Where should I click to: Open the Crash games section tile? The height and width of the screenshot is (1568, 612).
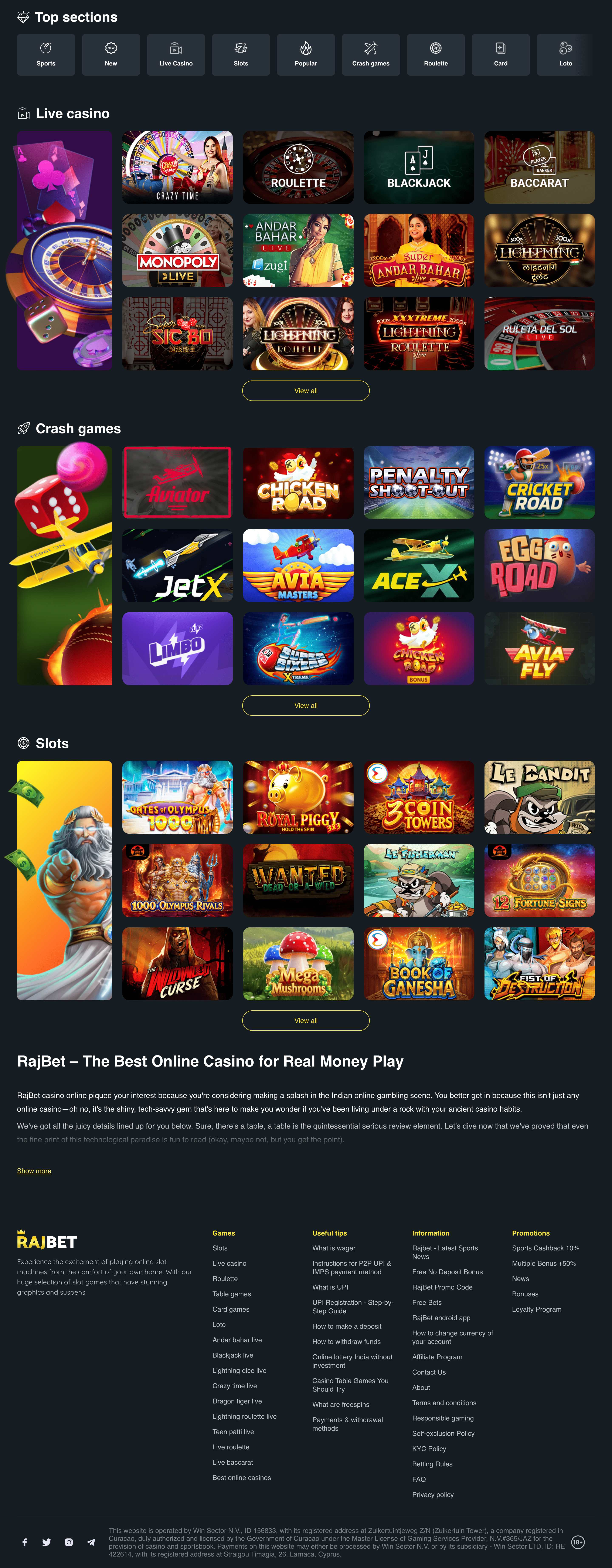pyautogui.click(x=370, y=55)
